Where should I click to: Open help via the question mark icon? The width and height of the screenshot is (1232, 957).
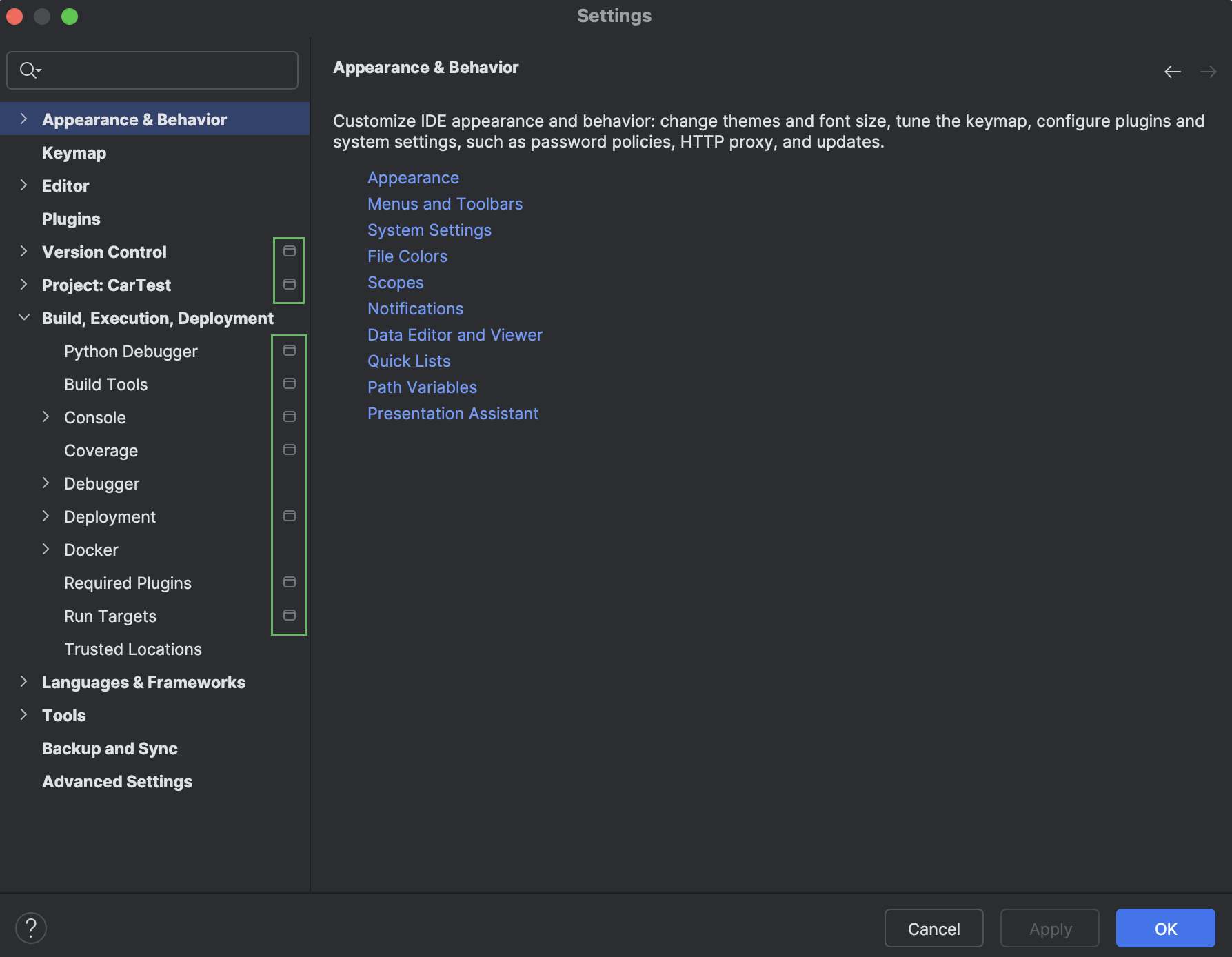tap(30, 927)
